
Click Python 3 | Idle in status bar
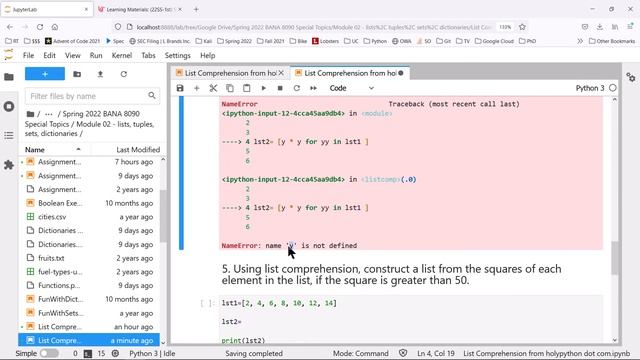point(152,353)
